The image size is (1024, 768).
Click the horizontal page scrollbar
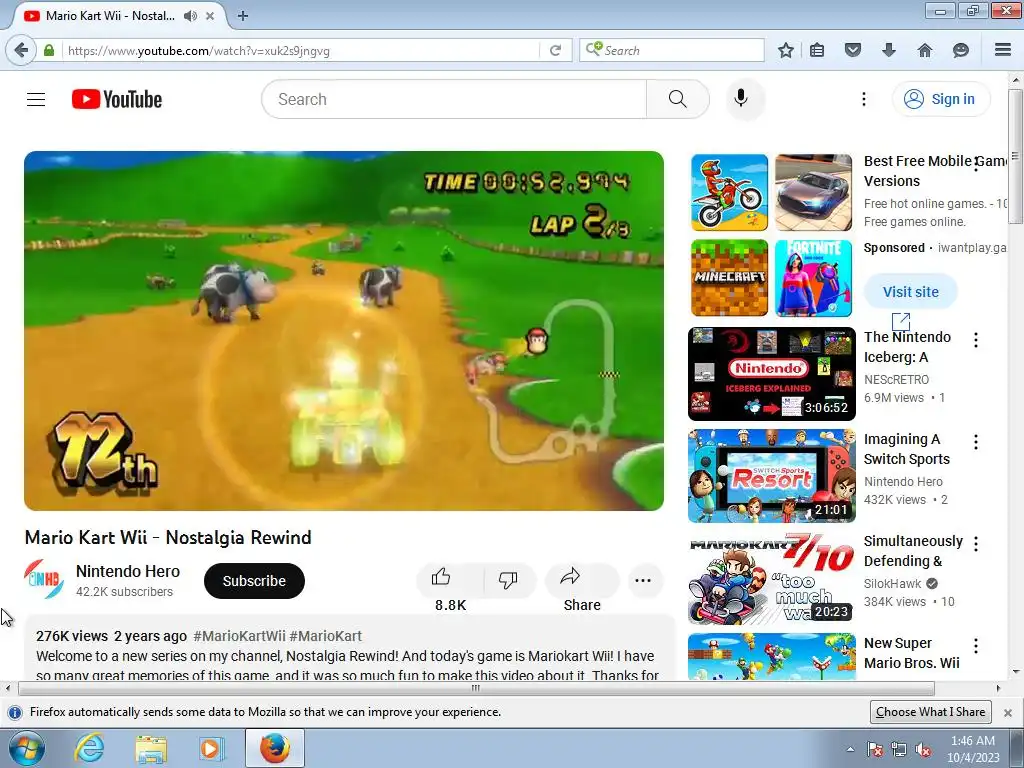[476, 688]
